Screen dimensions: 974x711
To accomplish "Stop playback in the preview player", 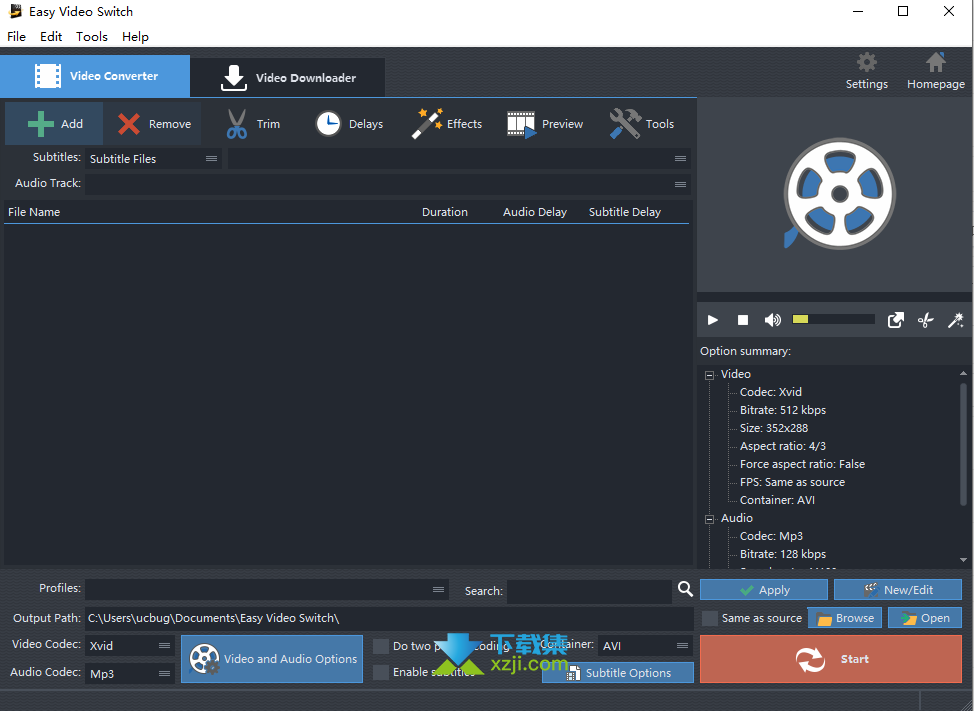I will click(x=742, y=320).
